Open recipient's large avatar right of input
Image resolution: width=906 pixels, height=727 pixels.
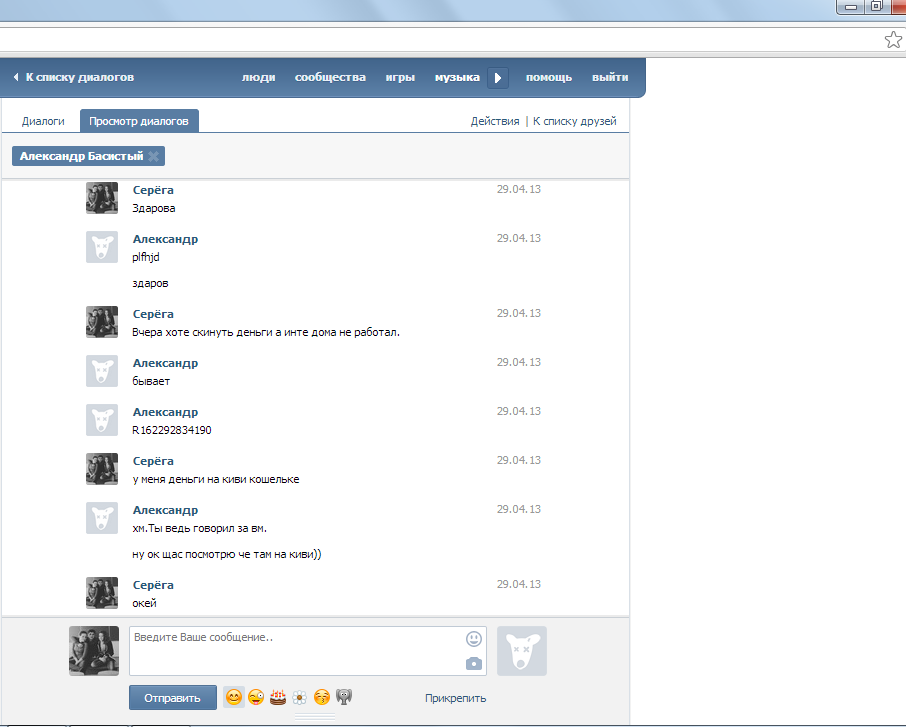(x=522, y=651)
